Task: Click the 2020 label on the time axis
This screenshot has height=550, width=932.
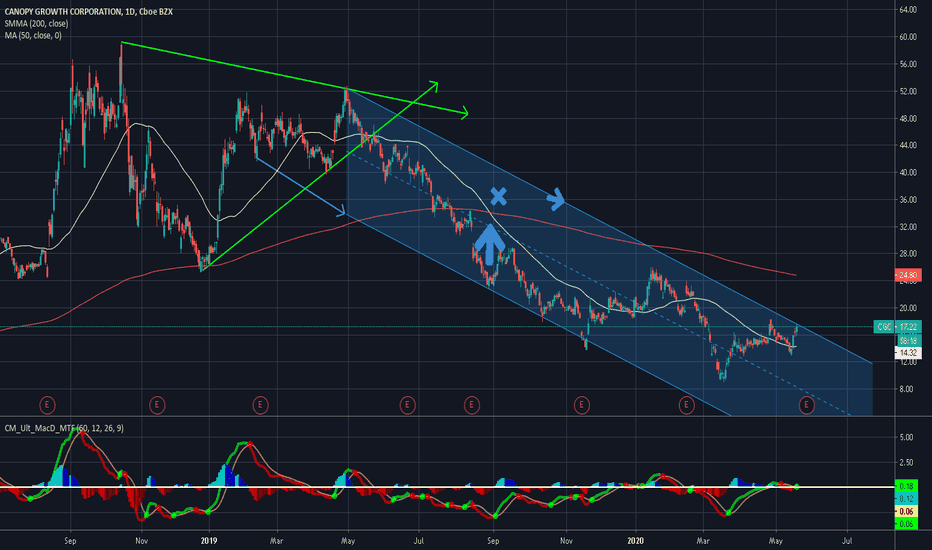Action: click(x=635, y=541)
